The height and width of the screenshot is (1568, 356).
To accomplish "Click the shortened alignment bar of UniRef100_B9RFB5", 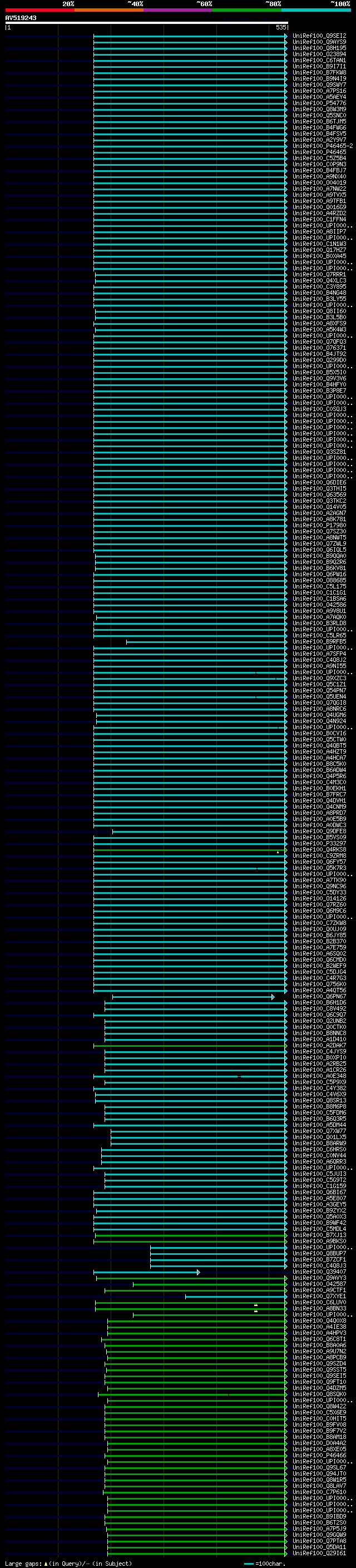I will [x=207, y=641].
